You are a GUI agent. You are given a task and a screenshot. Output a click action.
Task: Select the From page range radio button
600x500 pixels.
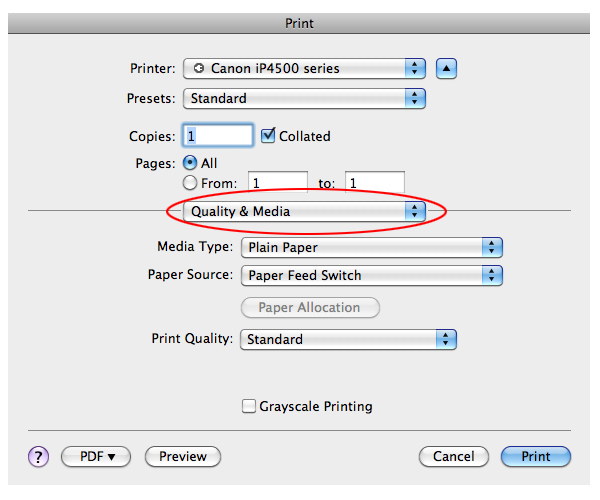click(190, 183)
